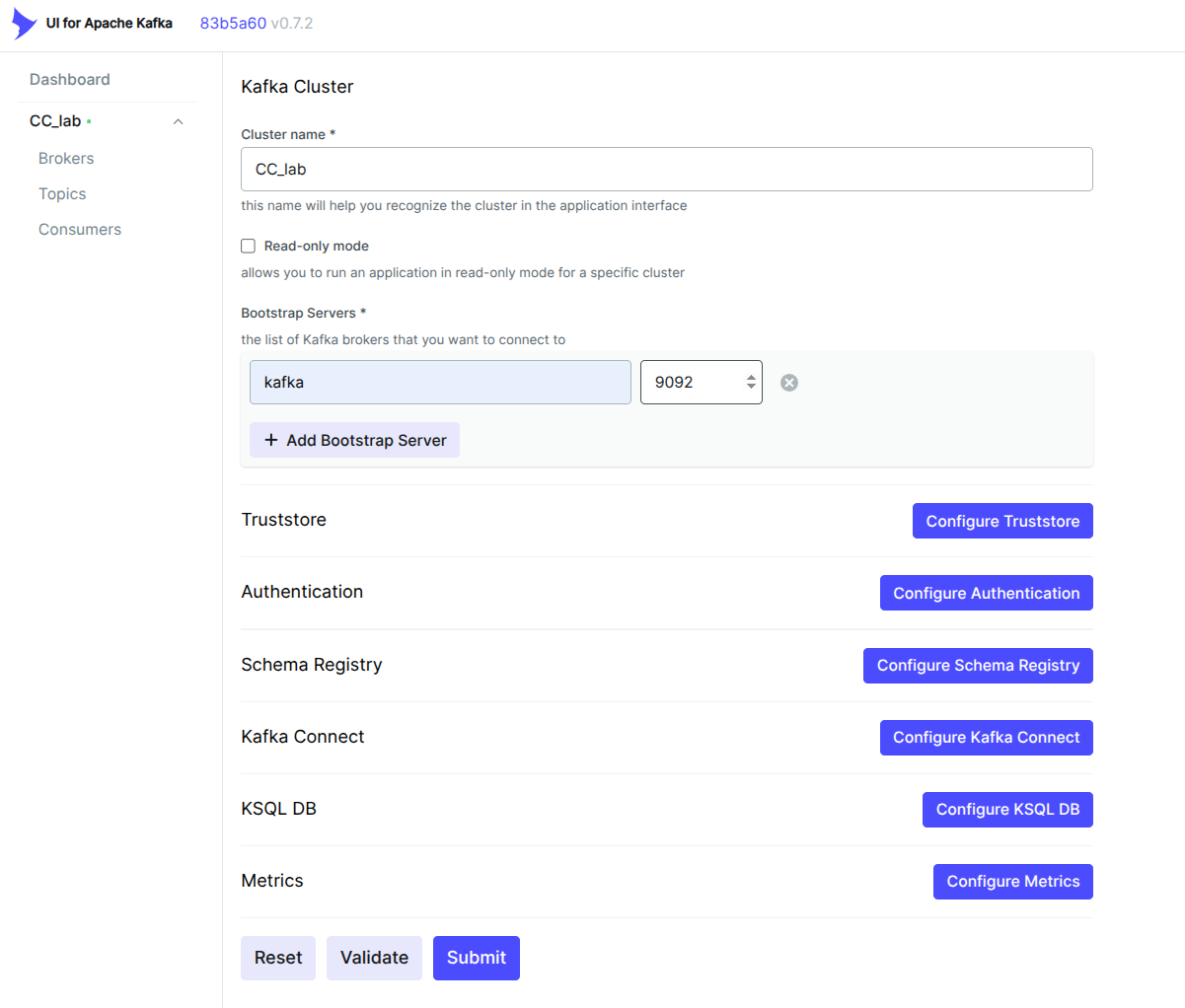Image resolution: width=1185 pixels, height=1008 pixels.
Task: Open commit link 83b5a60
Action: pyautogui.click(x=233, y=23)
